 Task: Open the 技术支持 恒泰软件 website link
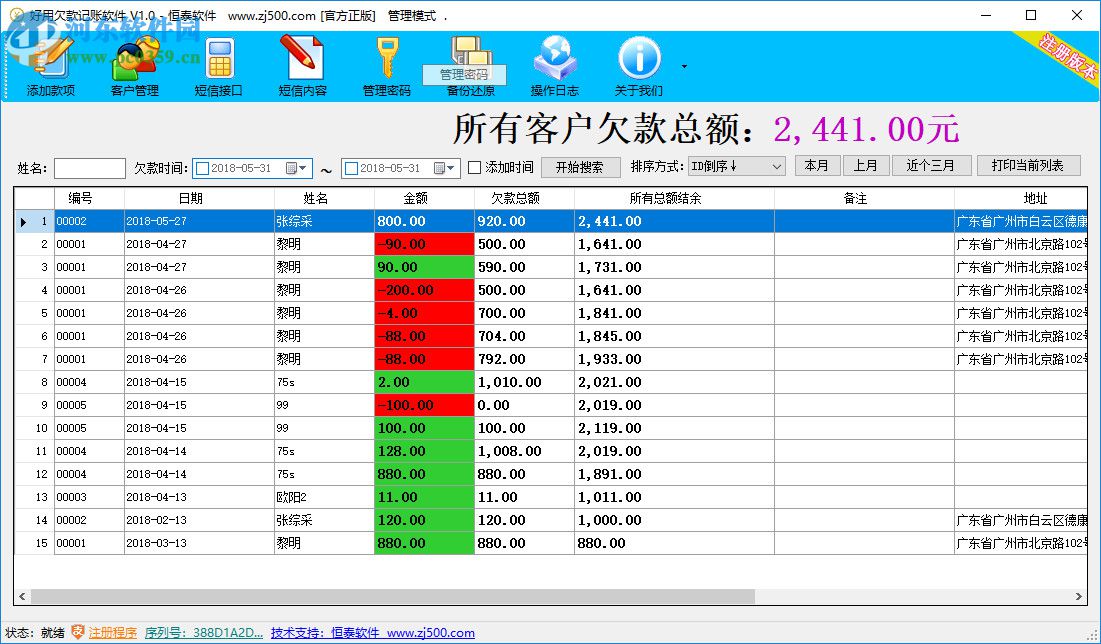[373, 633]
